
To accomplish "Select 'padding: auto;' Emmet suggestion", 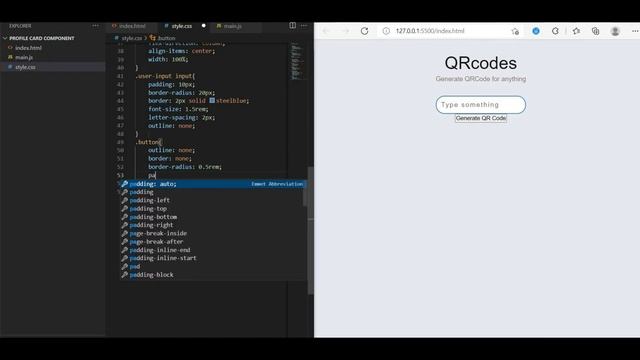I will tap(212, 184).
